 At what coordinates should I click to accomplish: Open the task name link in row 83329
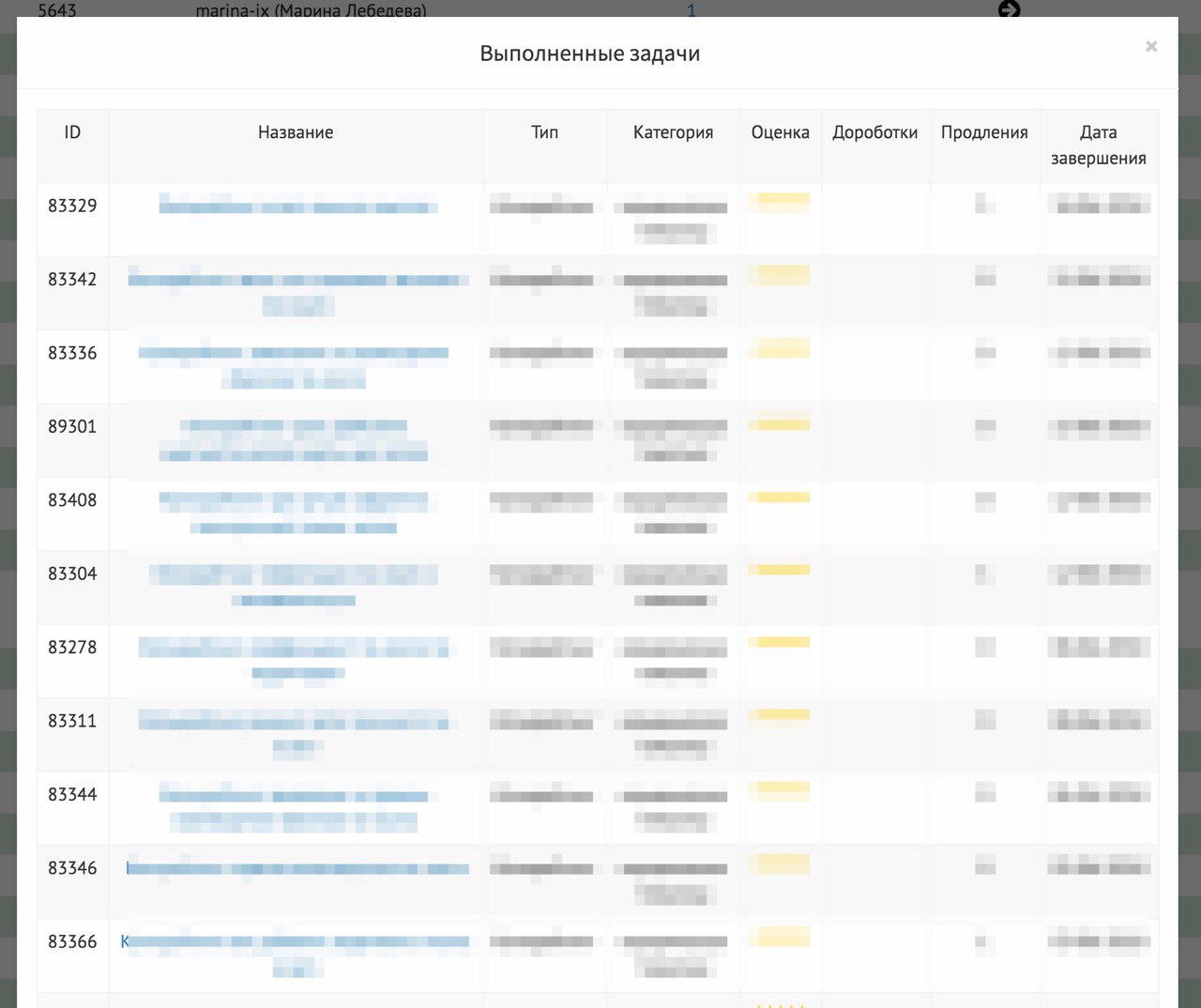tap(297, 206)
